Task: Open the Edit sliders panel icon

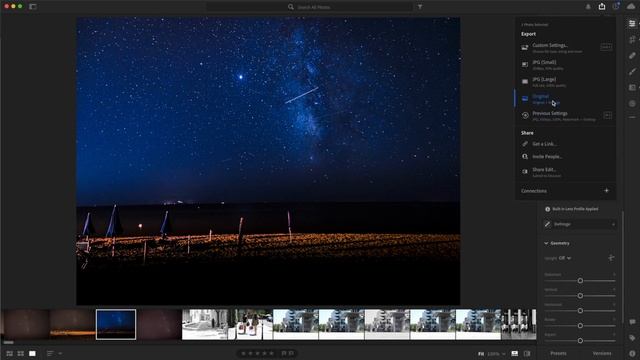Action: click(632, 24)
